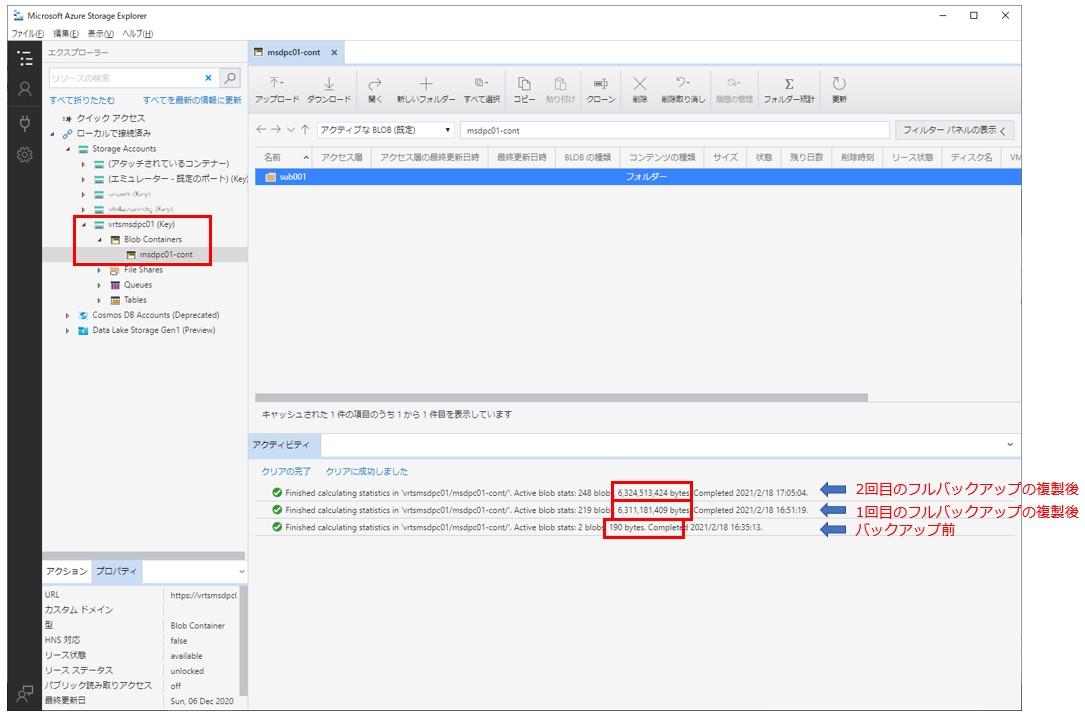Collapse the Storage Accounts tree node

pyautogui.click(x=68, y=149)
